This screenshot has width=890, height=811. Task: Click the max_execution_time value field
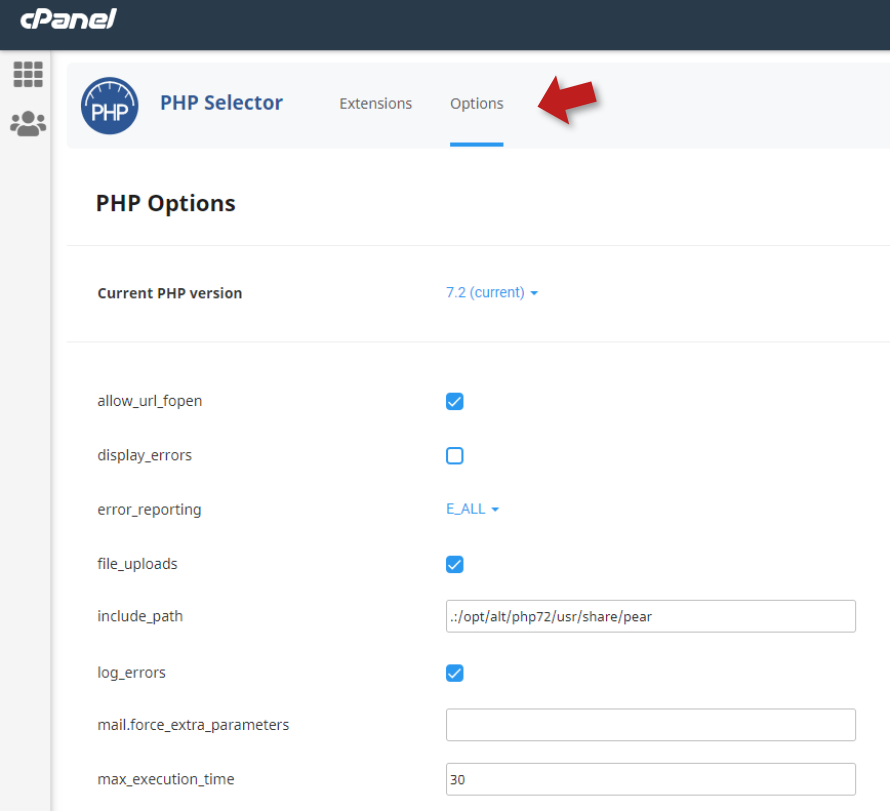point(650,779)
